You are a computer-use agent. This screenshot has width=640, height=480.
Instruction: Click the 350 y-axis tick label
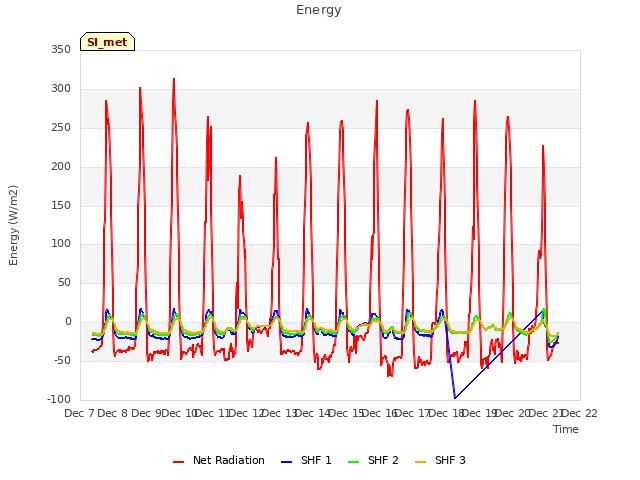point(61,50)
